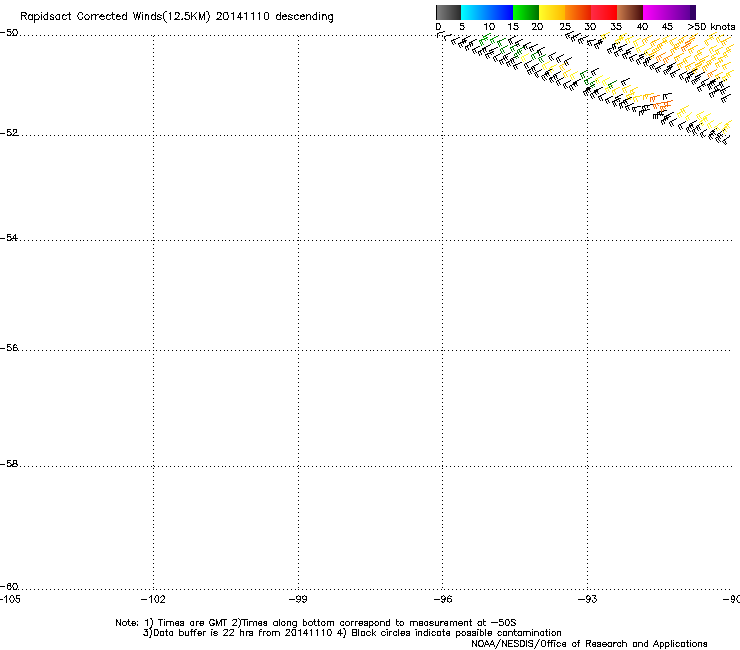Click the longitude label '-93'
740x650 pixels.
[588, 599]
